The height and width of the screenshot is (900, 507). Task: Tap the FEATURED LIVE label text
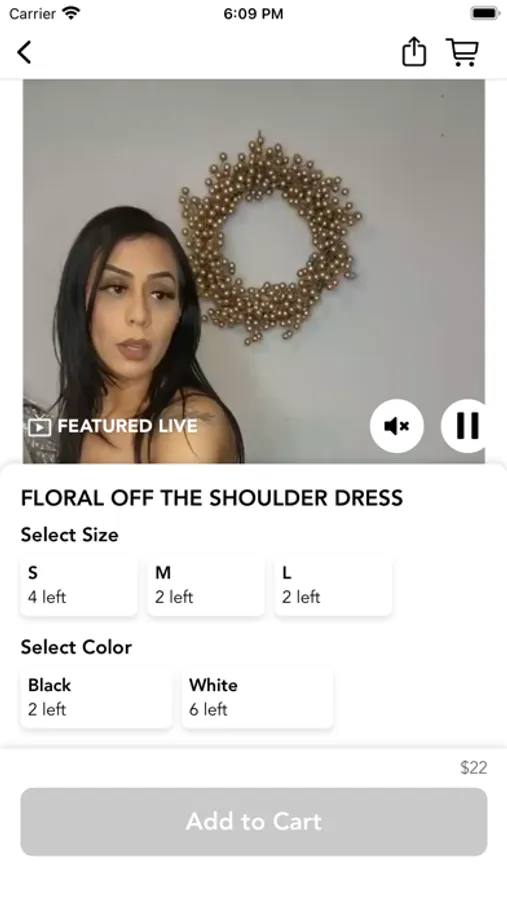[x=127, y=426]
